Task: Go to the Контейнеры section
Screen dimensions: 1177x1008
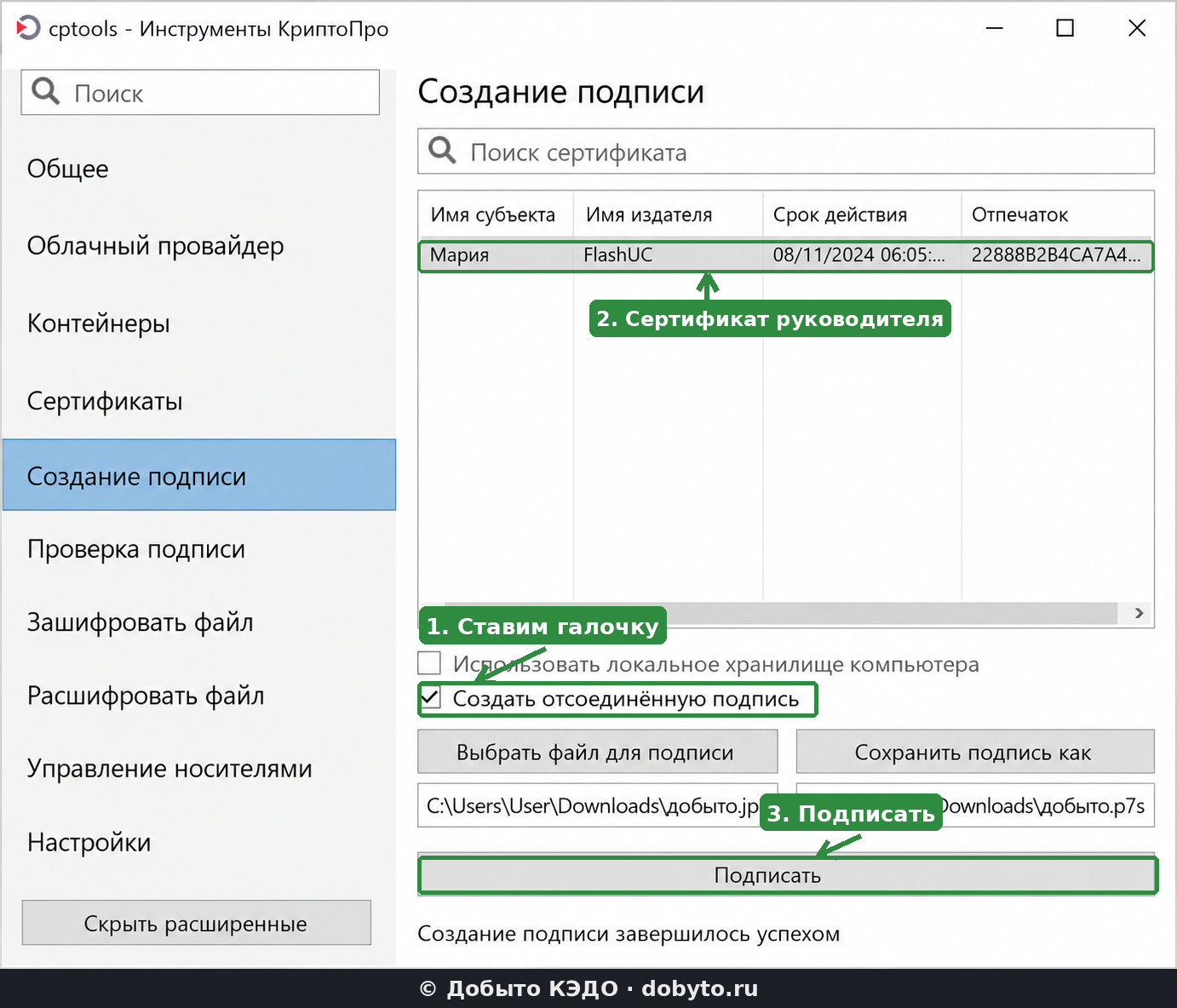Action: tap(199, 323)
